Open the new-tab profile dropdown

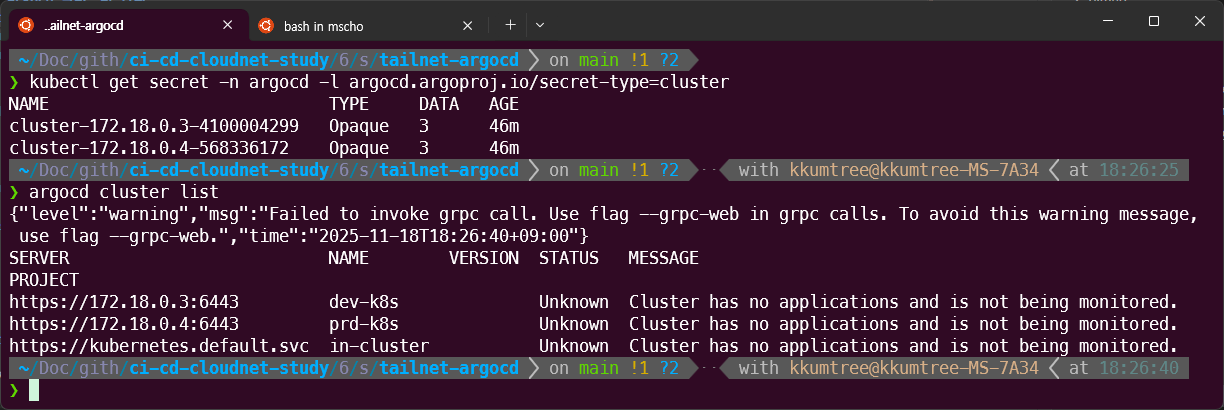[x=540, y=24]
